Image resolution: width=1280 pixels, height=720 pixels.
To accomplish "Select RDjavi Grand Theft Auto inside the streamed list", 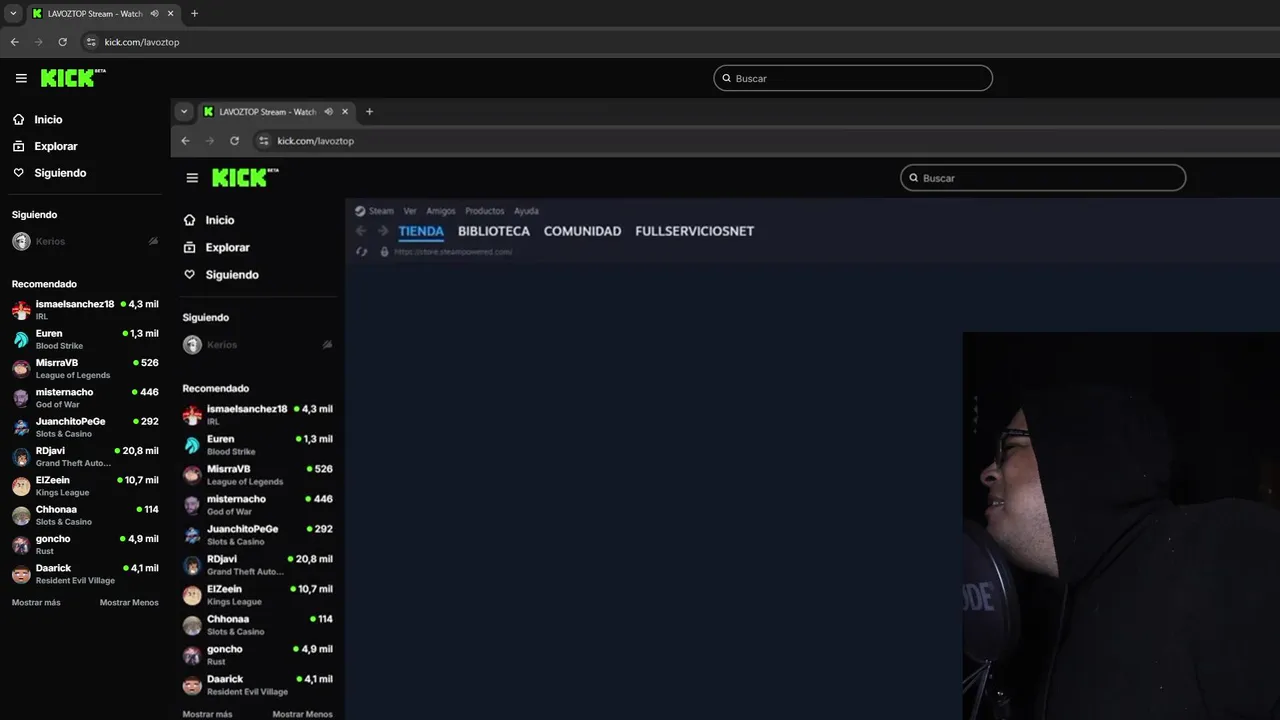I will [258, 565].
